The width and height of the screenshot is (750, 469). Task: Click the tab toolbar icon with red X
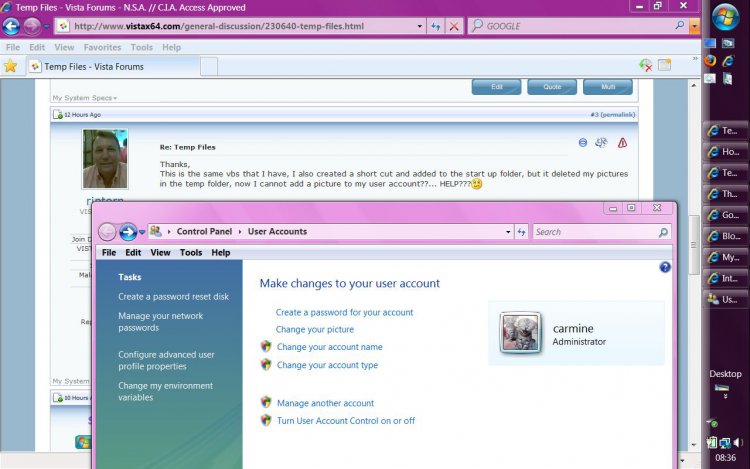(x=646, y=65)
